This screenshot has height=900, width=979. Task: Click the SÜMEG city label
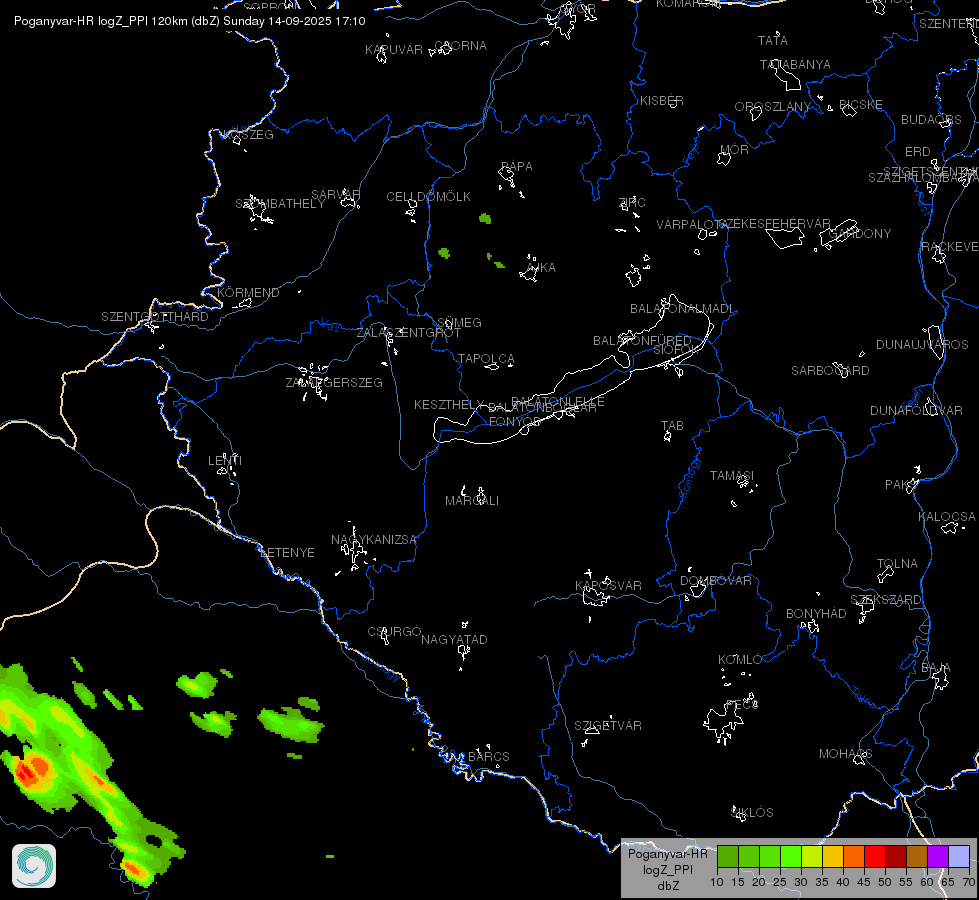[x=459, y=322]
